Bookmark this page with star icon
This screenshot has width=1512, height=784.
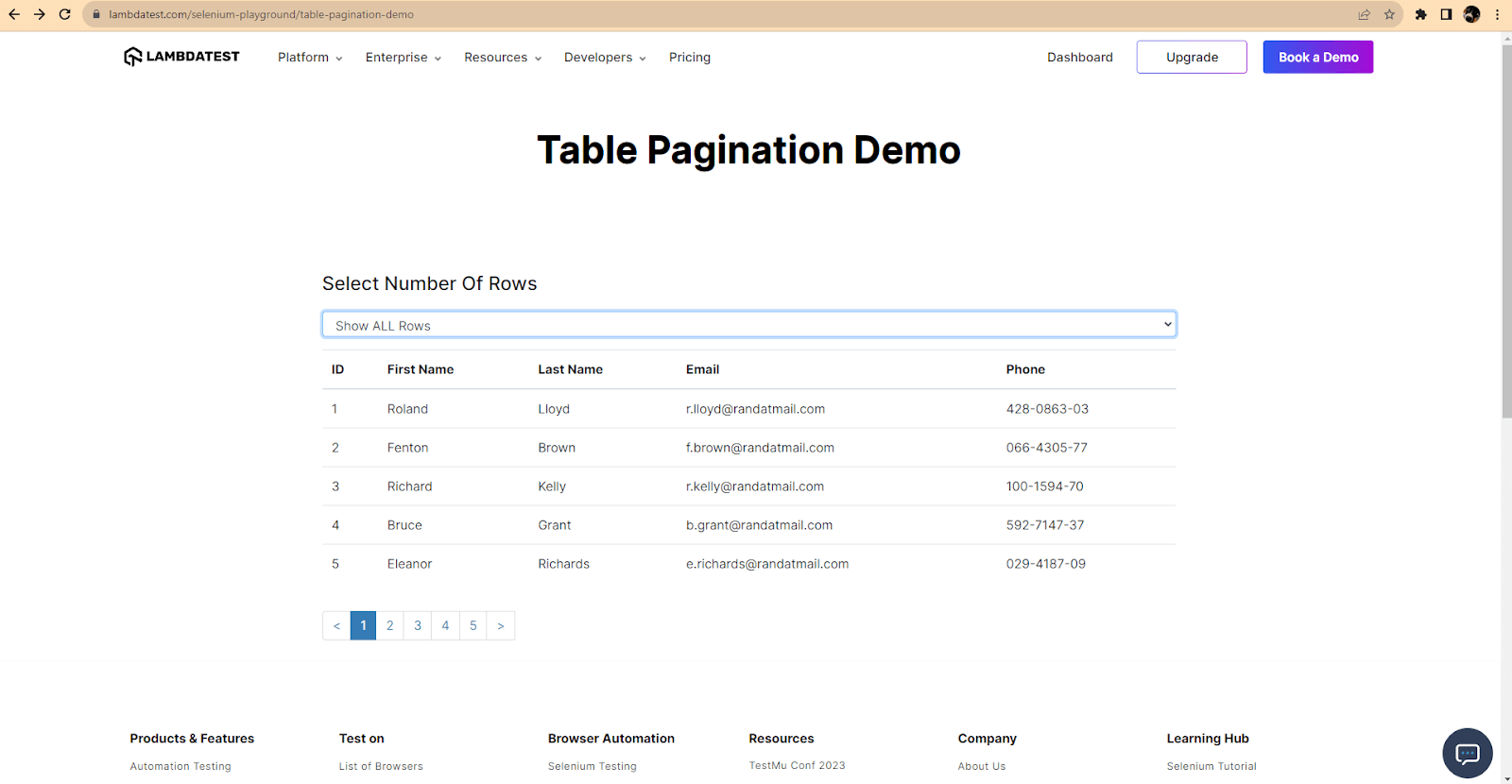[x=1389, y=14]
